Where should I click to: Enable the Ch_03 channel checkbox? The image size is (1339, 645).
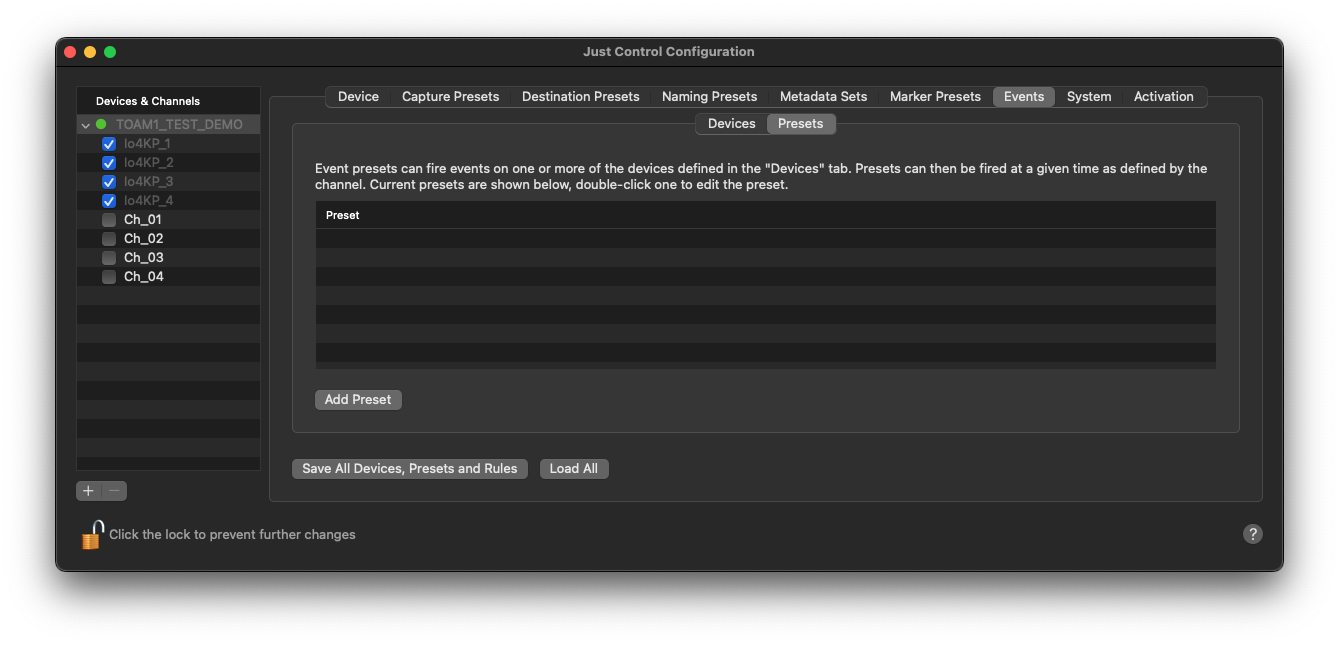point(109,258)
